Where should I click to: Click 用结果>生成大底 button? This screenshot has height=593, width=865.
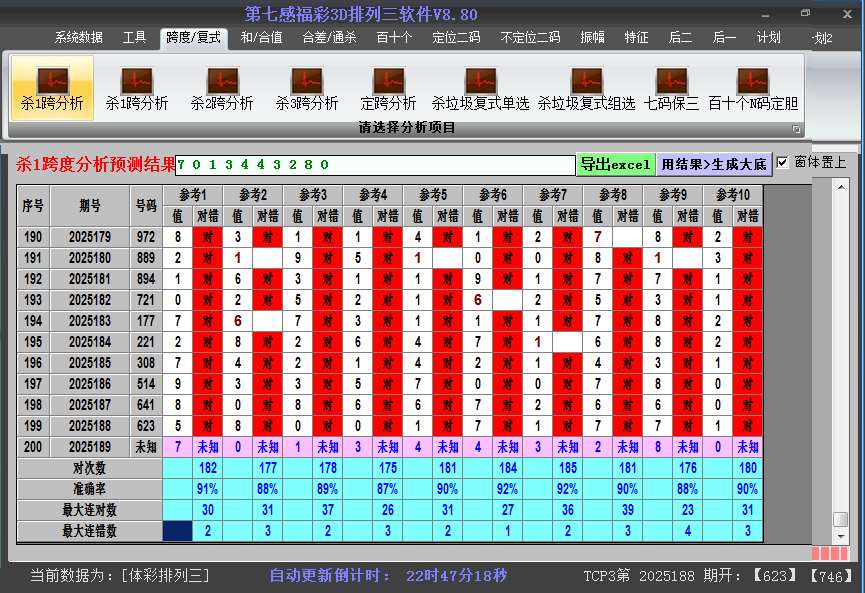(x=714, y=164)
